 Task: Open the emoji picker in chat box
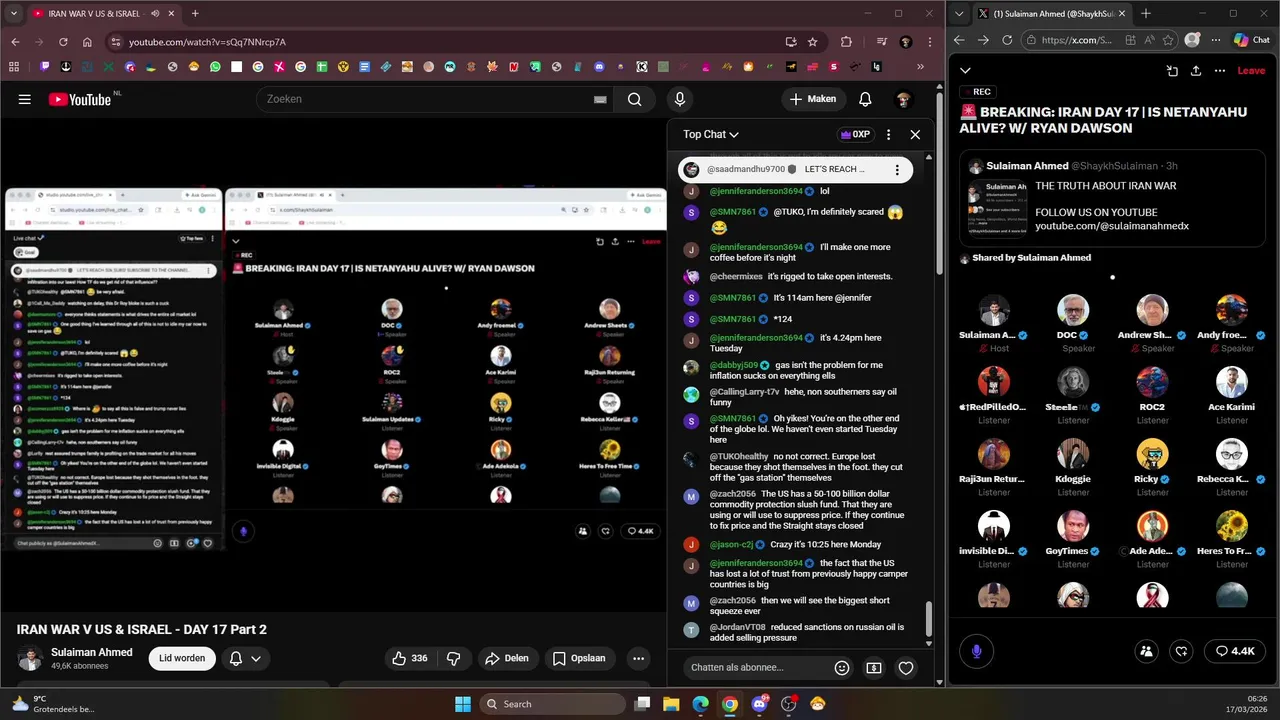click(842, 668)
